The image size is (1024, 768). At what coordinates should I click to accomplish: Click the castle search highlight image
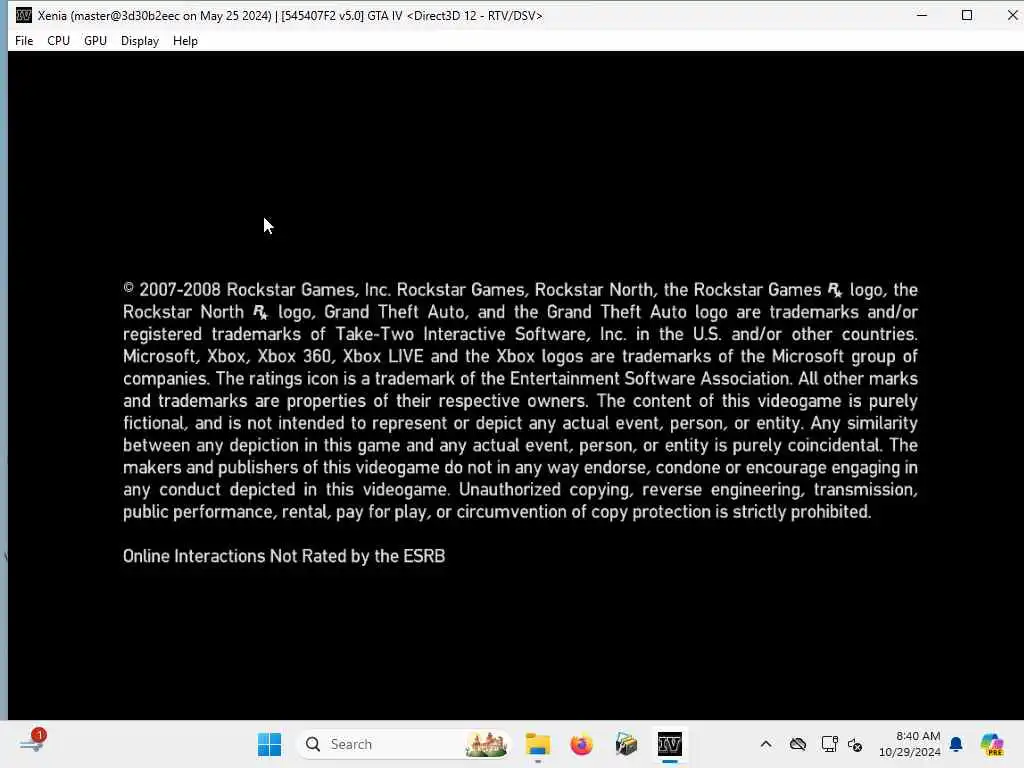(x=486, y=744)
